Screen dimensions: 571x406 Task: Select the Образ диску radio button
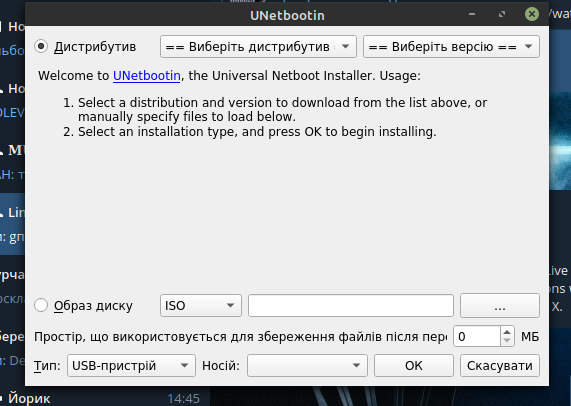click(x=41, y=305)
